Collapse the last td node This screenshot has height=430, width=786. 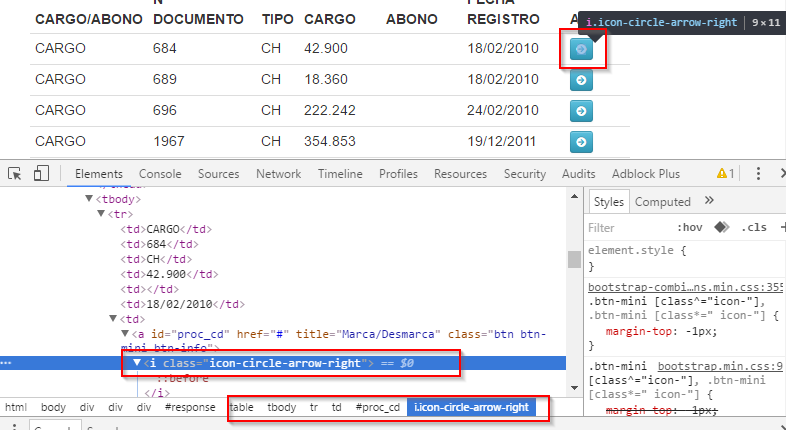point(113,319)
